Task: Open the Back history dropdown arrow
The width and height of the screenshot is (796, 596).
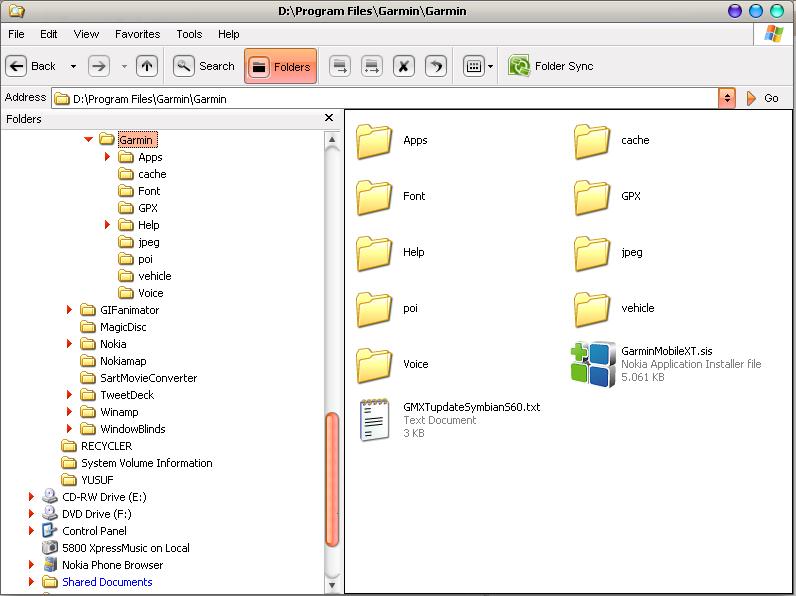Action: [x=73, y=67]
